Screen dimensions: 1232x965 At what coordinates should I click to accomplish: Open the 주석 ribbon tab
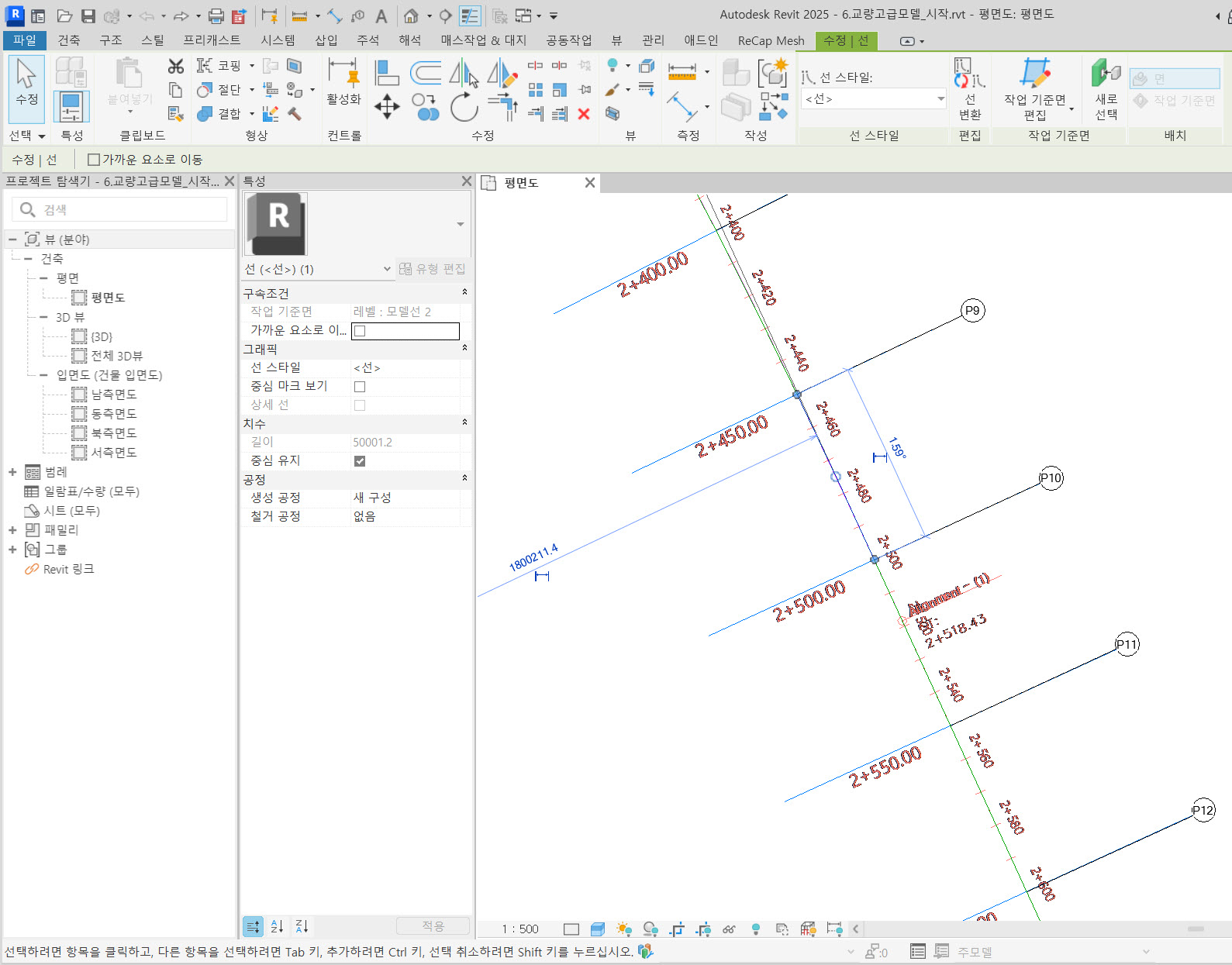(368, 40)
